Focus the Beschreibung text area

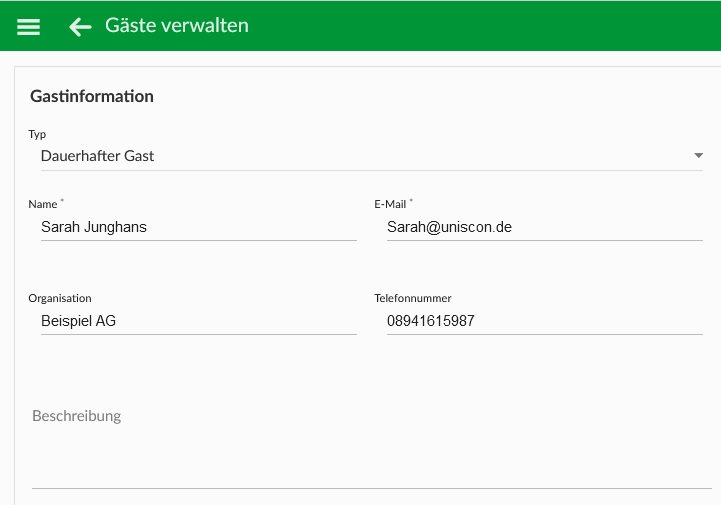372,444
